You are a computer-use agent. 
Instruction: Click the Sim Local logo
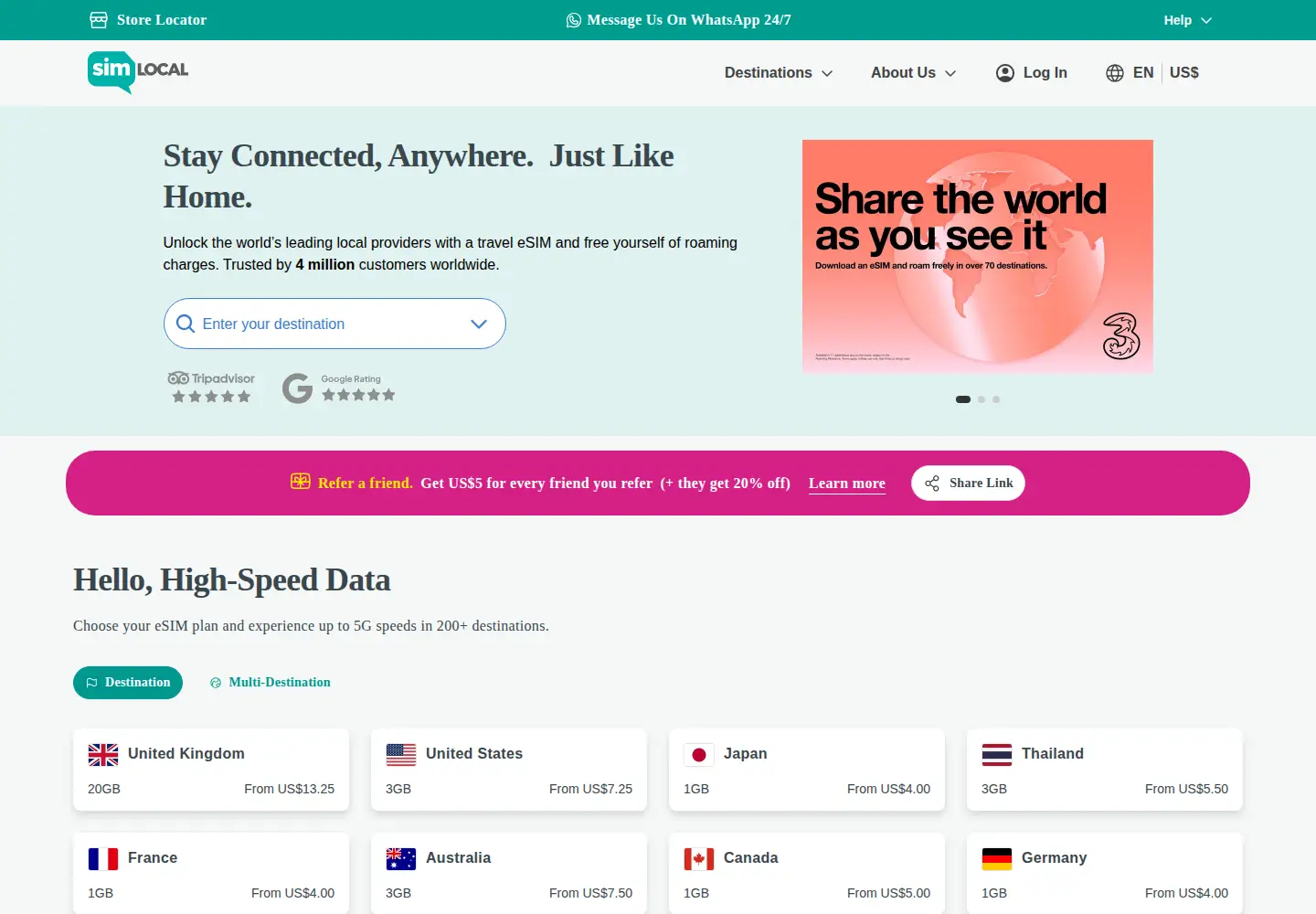[138, 72]
